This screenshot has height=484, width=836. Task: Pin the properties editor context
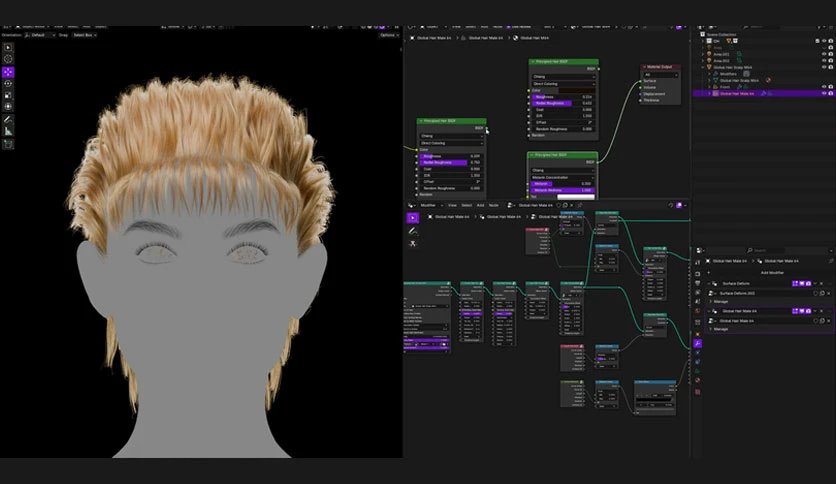point(831,261)
